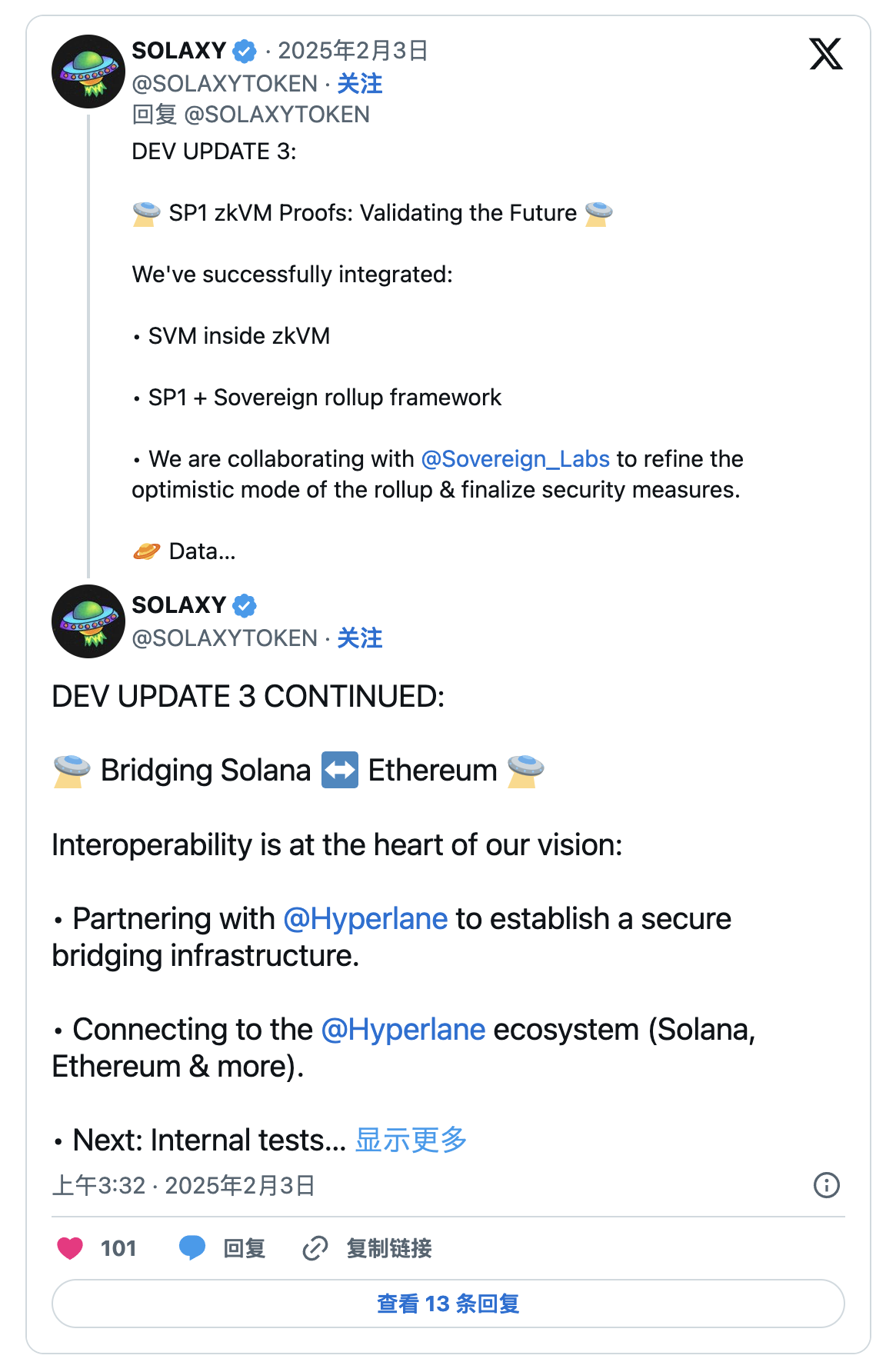Click the @SOLAXYTOKEN link after 回复
The image size is (886, 1372).
(277, 115)
